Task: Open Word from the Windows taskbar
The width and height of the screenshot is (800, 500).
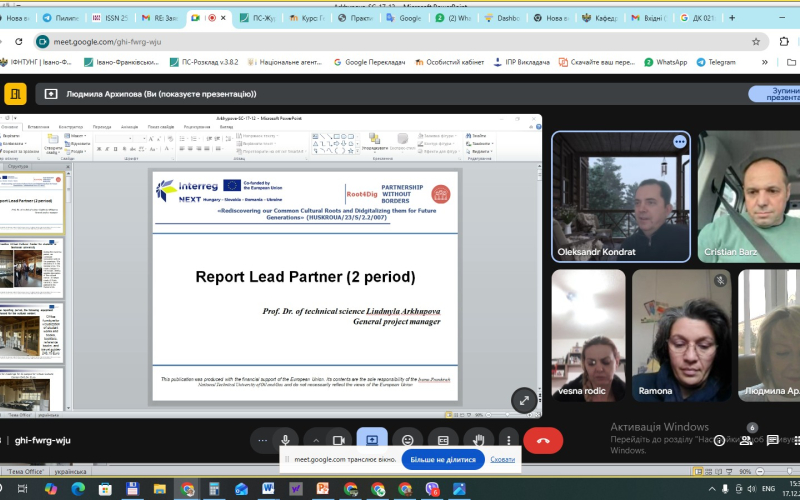Action: (268, 489)
